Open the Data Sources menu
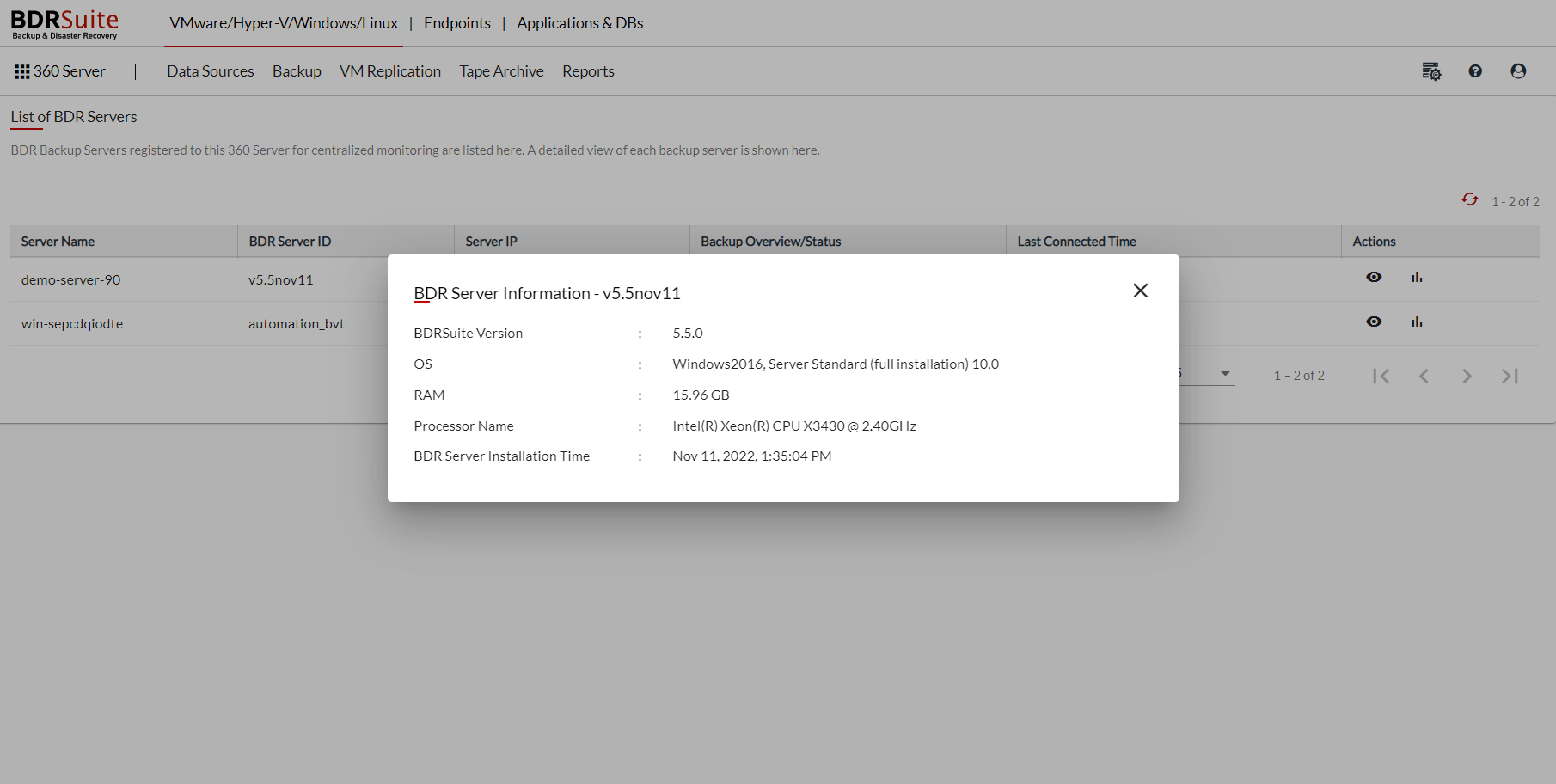The height and width of the screenshot is (784, 1556). coord(211,71)
